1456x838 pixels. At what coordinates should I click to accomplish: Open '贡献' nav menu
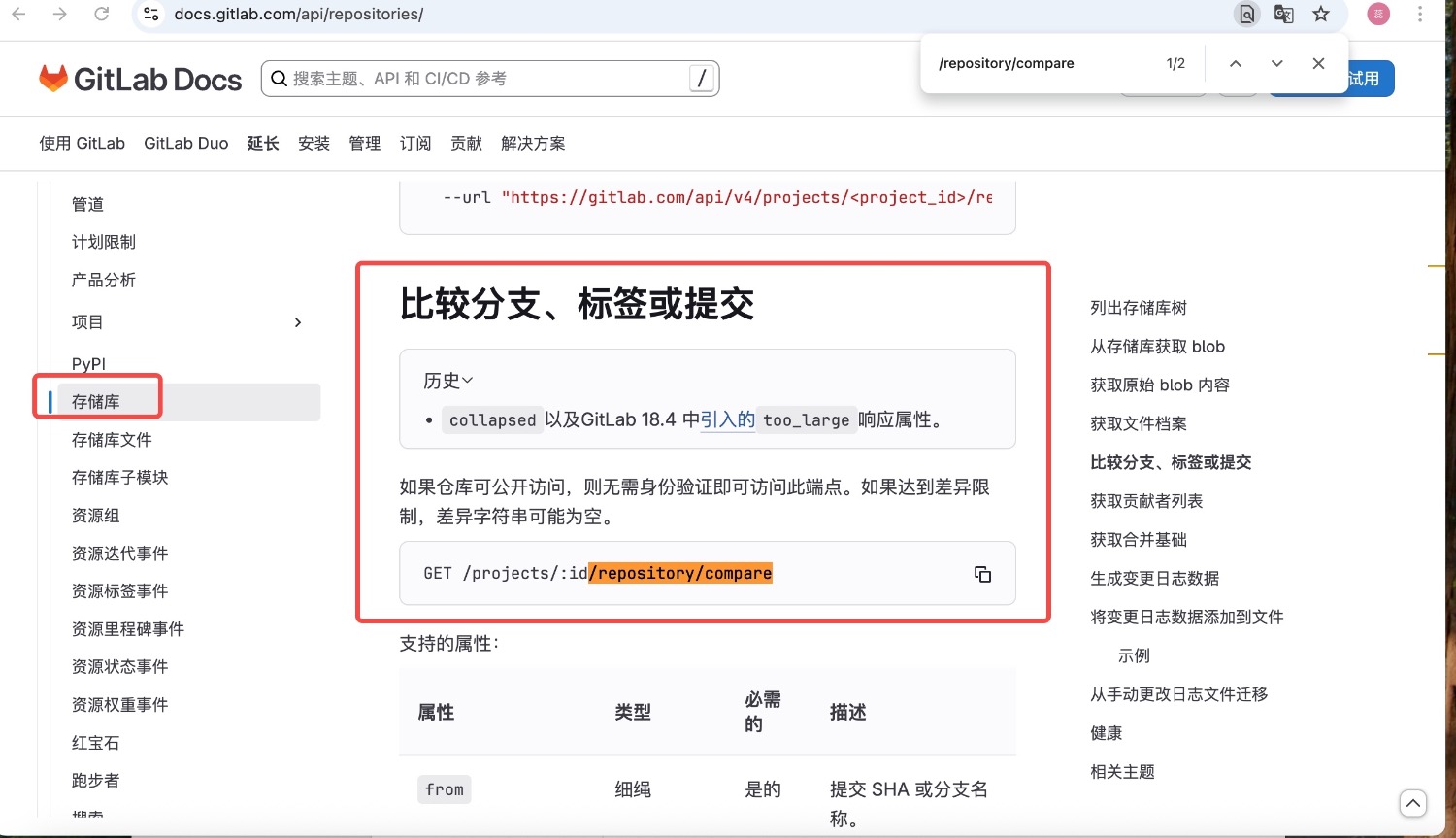tap(466, 144)
